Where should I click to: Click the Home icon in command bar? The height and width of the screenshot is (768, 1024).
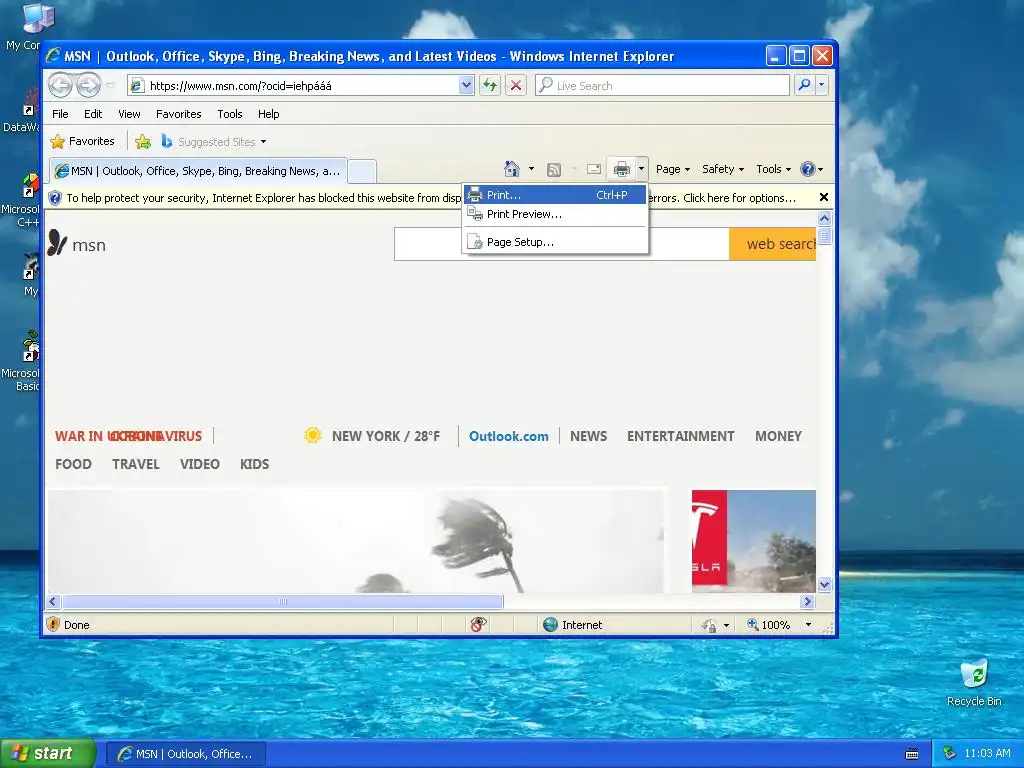click(511, 169)
